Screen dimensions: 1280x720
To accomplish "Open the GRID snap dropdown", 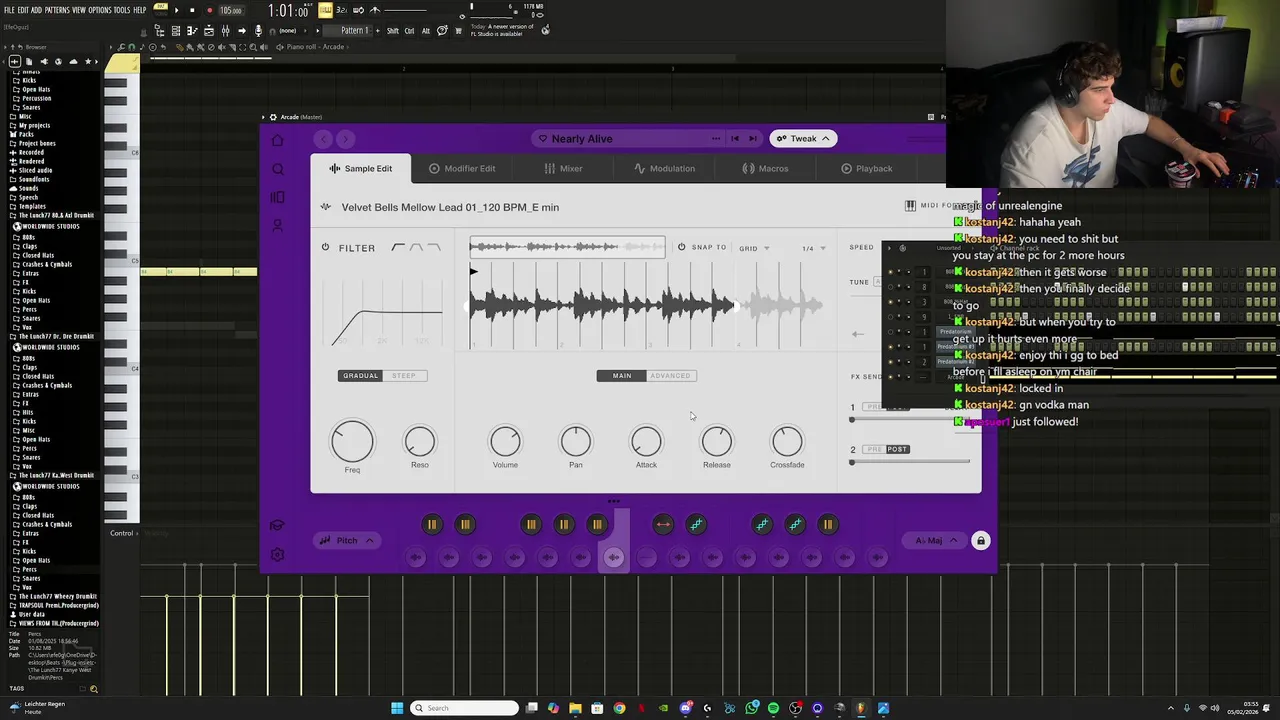I will tap(754, 248).
